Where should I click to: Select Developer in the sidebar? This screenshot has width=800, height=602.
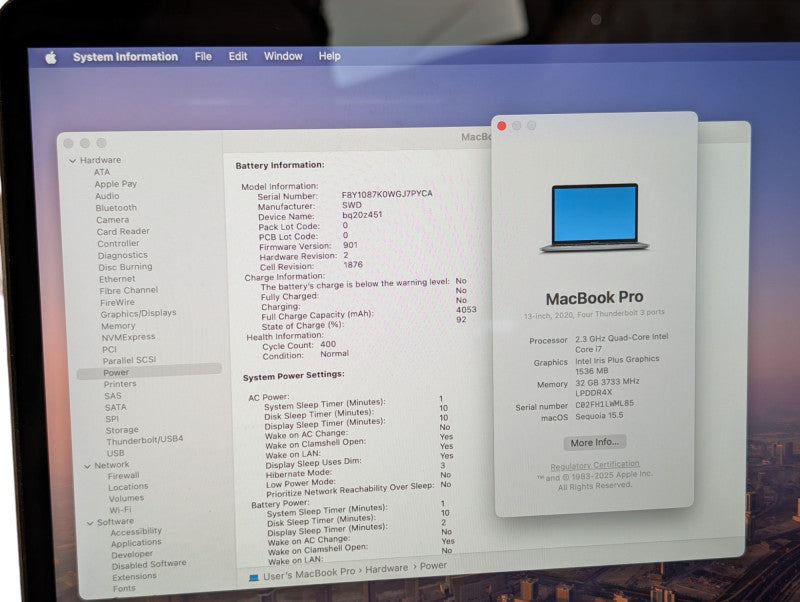pos(132,554)
